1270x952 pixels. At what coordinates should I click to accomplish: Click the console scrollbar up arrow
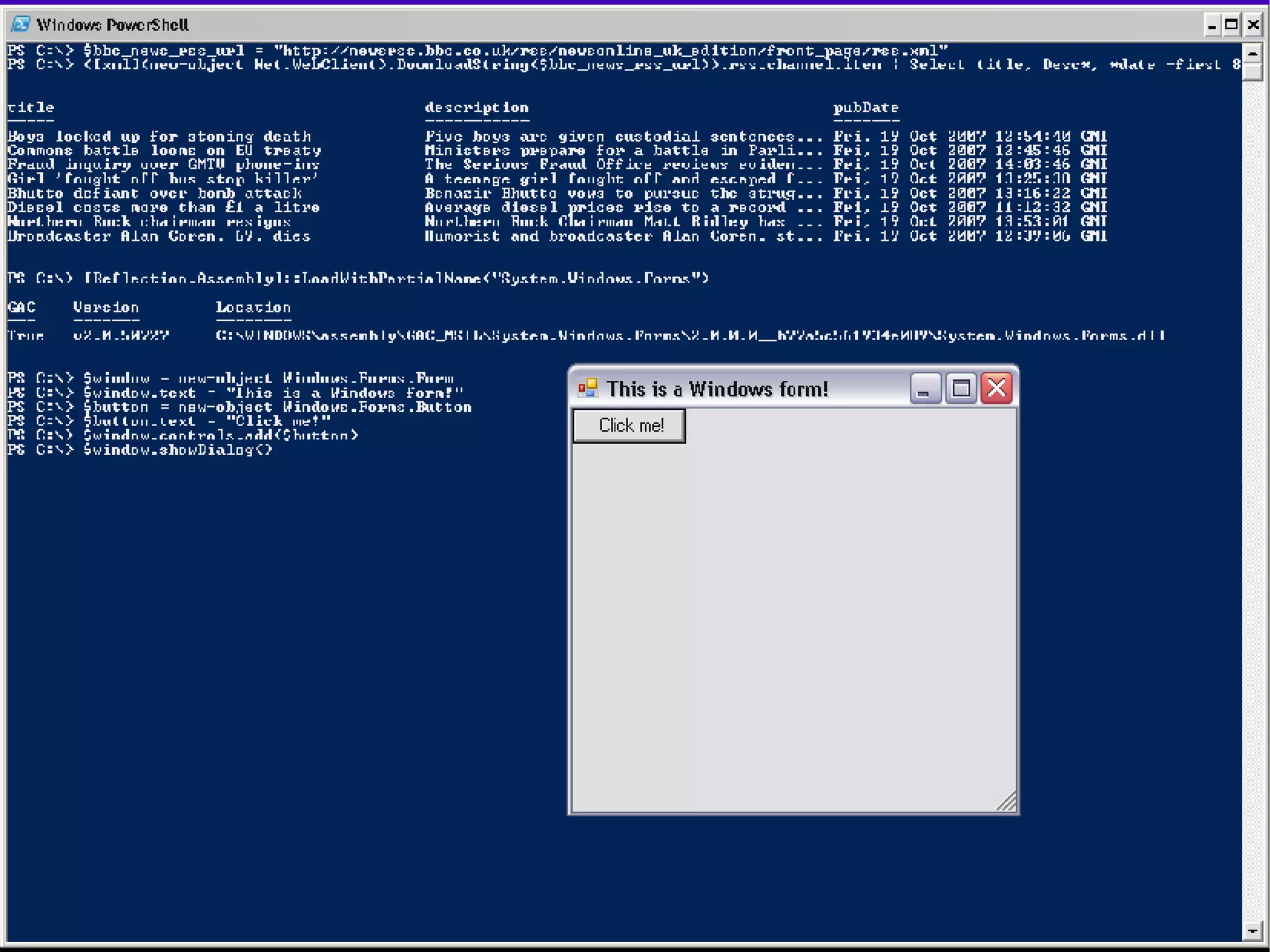coord(1253,53)
